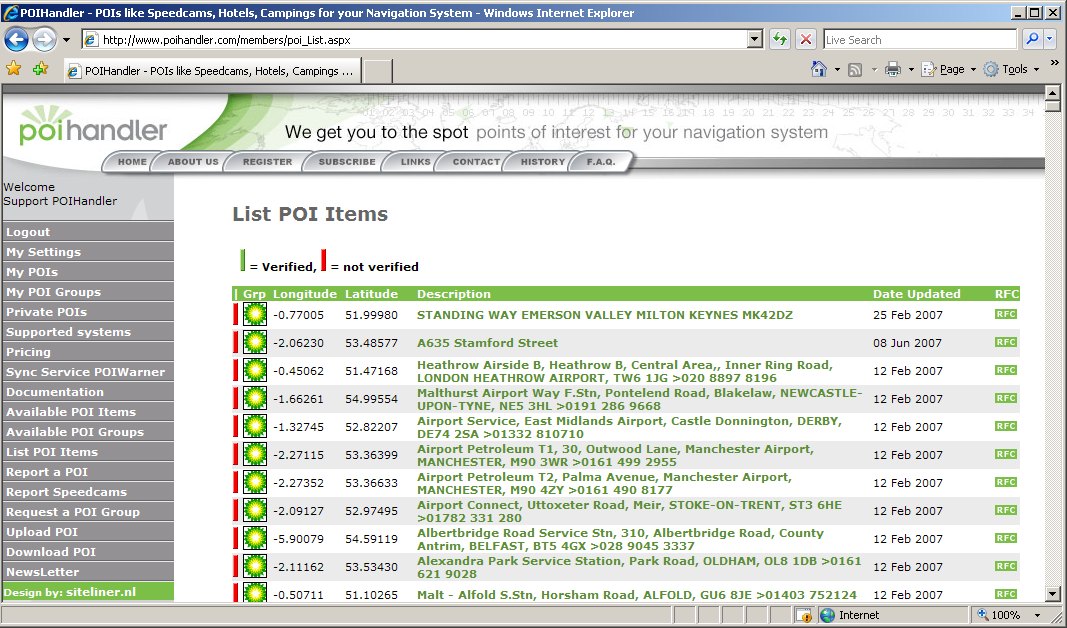Click RFC icon for STANDING WAY row
This screenshot has width=1067, height=628.
click(x=1005, y=314)
